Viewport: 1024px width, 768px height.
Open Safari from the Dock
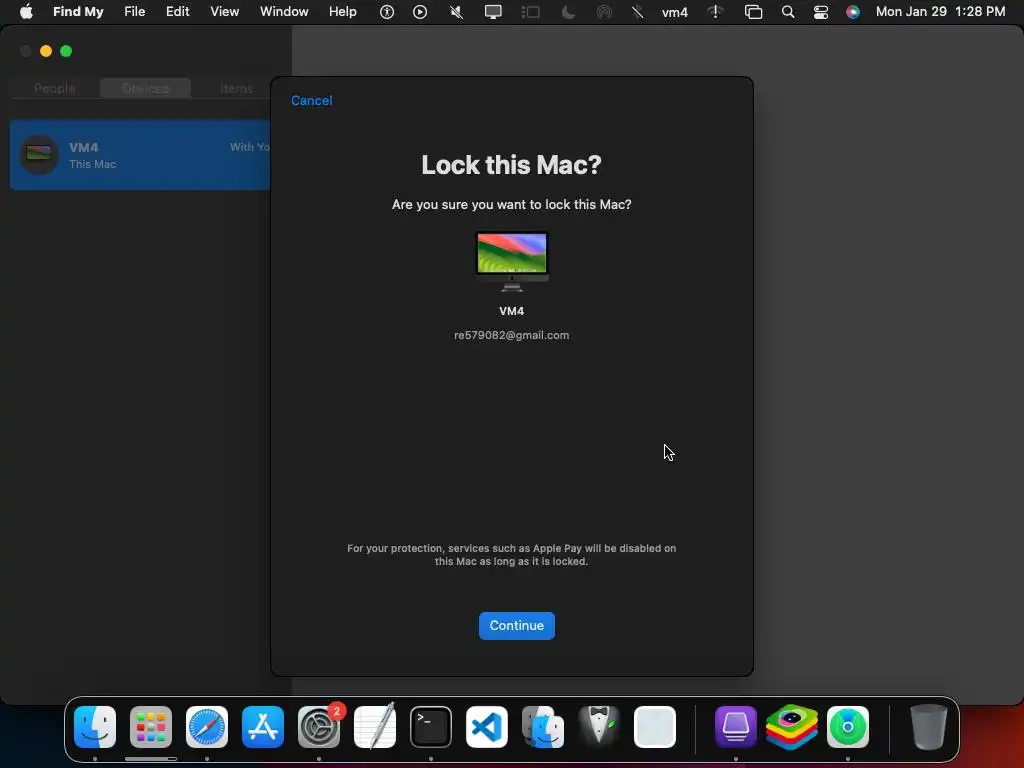tap(206, 727)
